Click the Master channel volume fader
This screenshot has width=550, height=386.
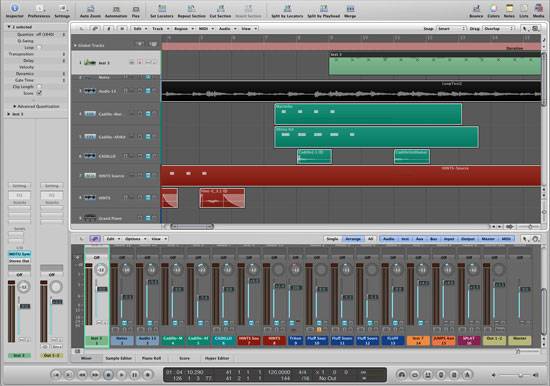[x=524, y=289]
